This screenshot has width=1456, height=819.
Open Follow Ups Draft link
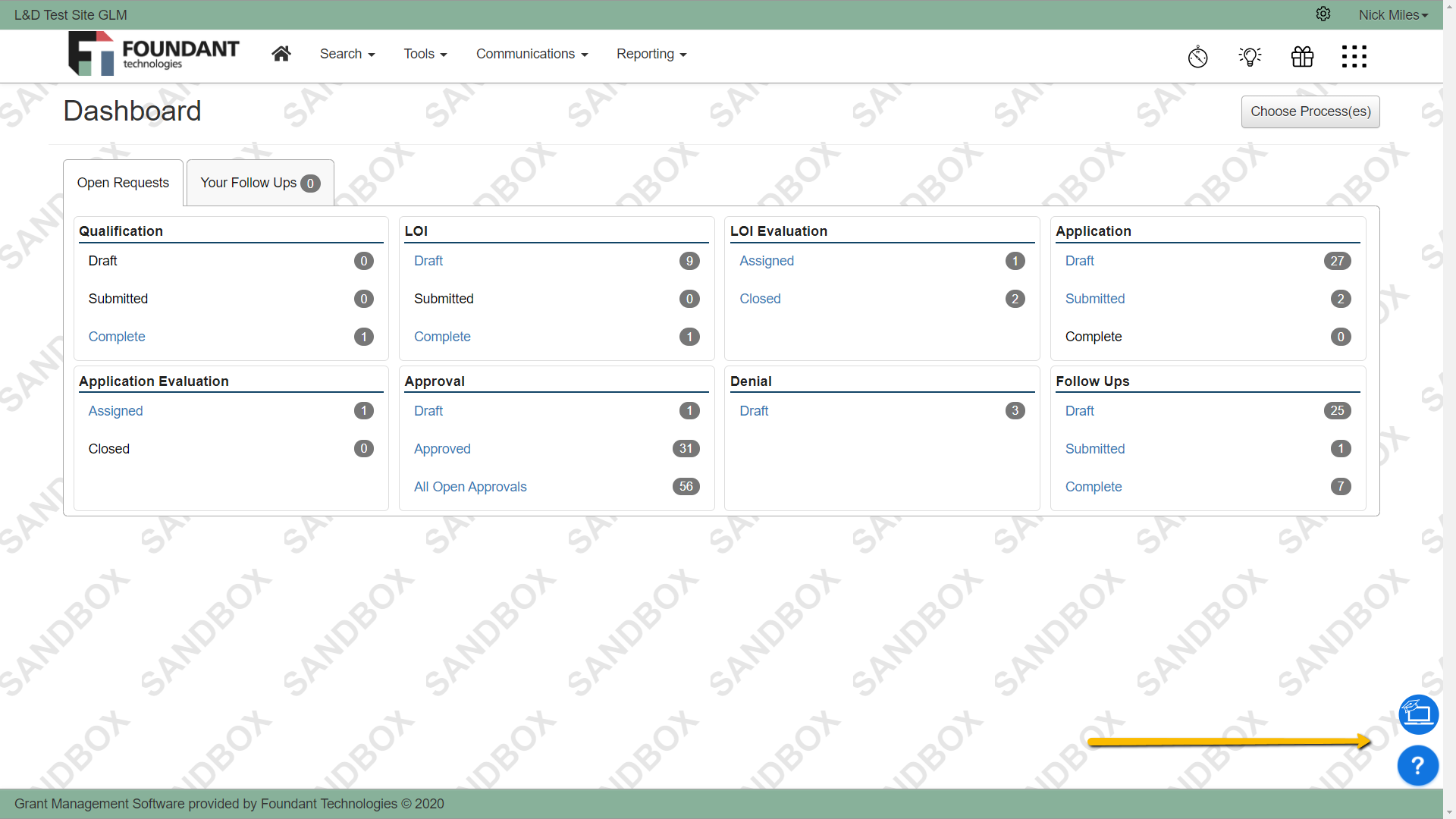(1080, 411)
